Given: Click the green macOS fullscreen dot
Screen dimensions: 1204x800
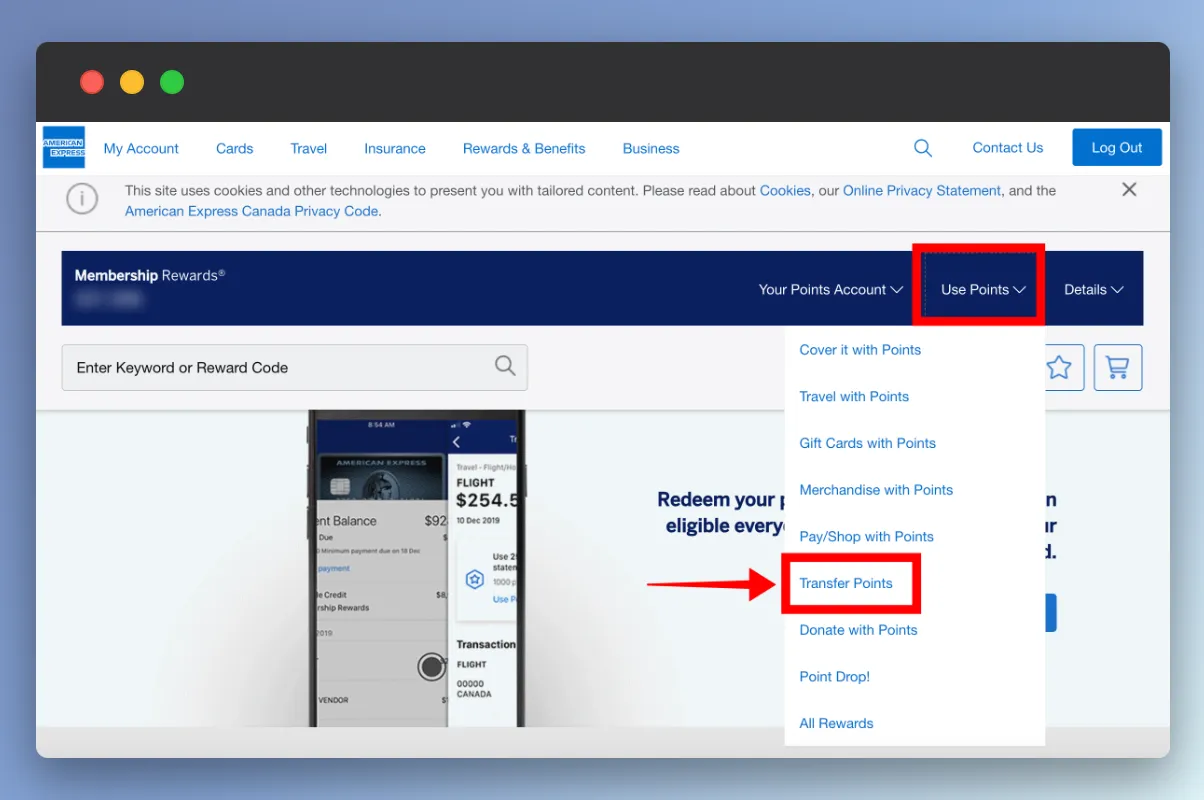Looking at the screenshot, I should click(x=172, y=82).
